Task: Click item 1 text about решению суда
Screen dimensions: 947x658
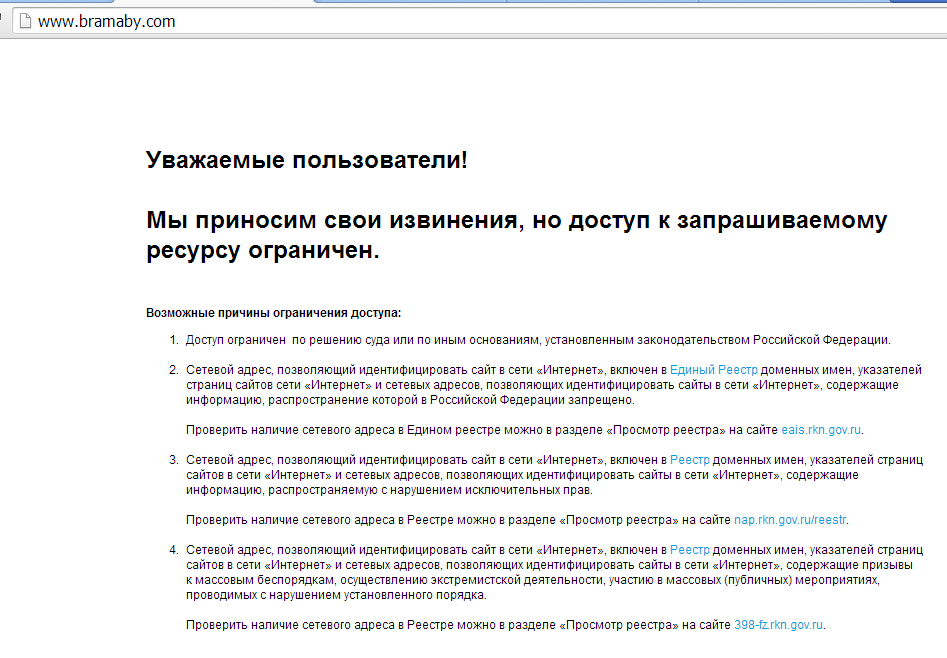Action: pos(538,340)
